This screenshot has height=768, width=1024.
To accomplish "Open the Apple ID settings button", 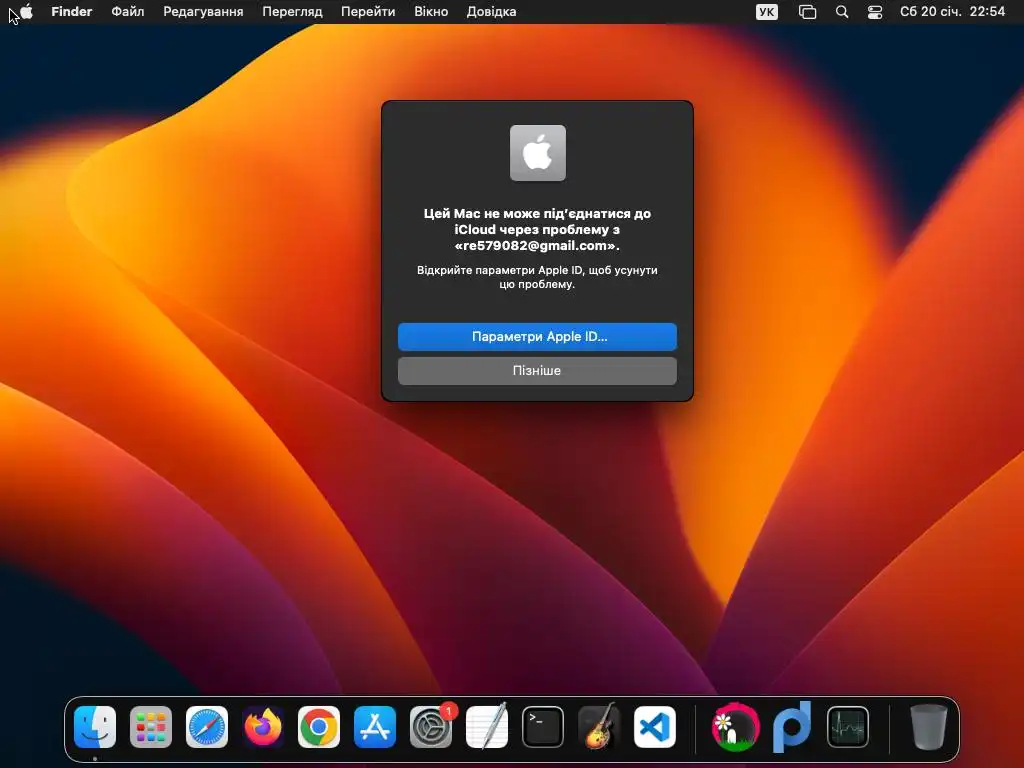I will pyautogui.click(x=537, y=336).
